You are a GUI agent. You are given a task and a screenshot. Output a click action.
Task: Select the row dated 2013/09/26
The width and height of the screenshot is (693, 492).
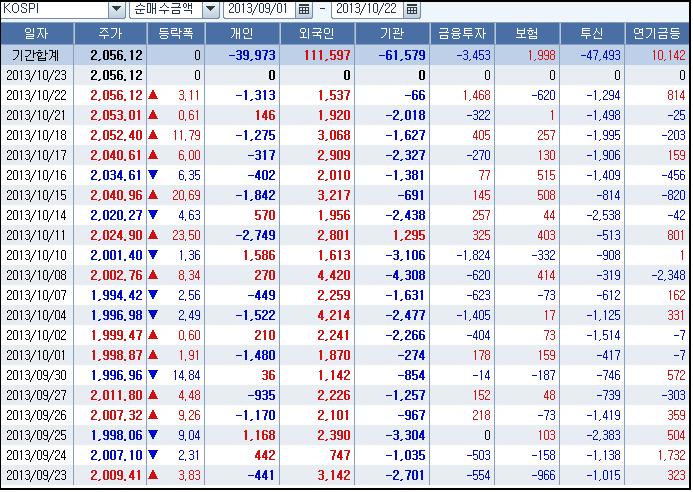(x=345, y=416)
